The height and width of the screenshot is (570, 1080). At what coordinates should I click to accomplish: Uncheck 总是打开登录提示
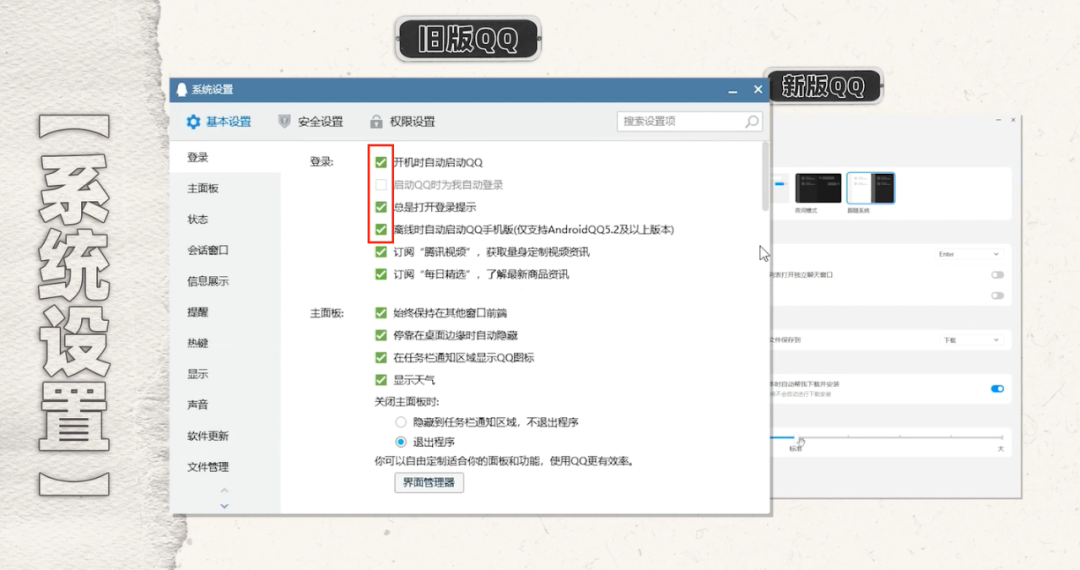coord(381,207)
